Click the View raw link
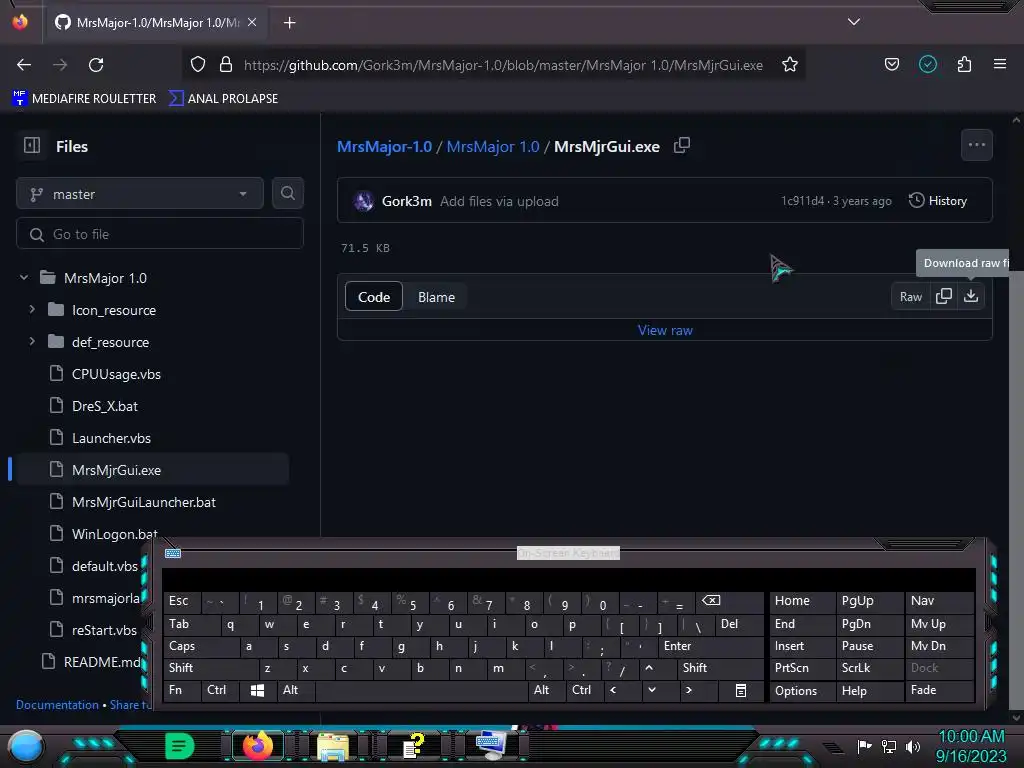Viewport: 1024px width, 768px height. [x=665, y=330]
